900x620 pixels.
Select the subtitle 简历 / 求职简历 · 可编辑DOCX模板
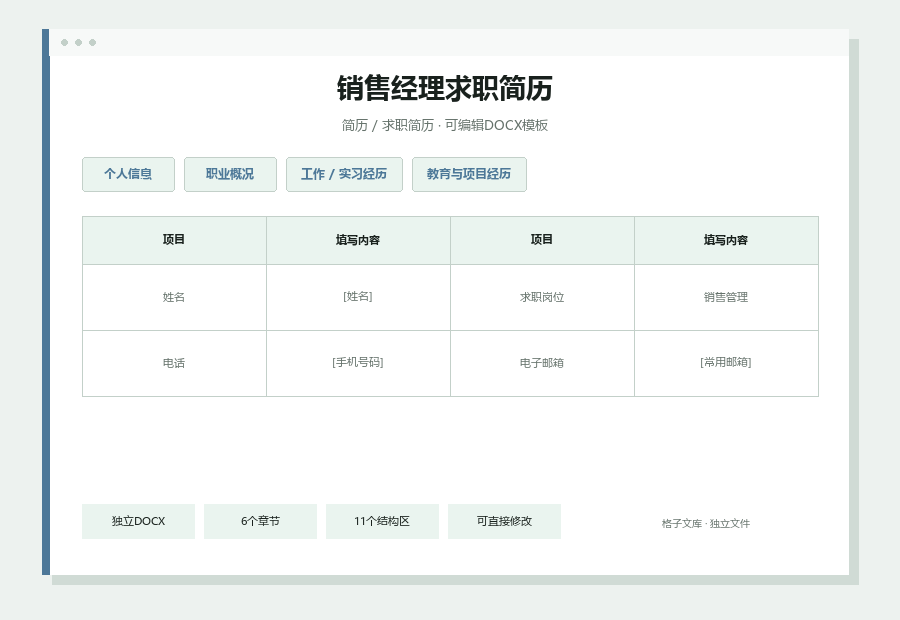(445, 125)
